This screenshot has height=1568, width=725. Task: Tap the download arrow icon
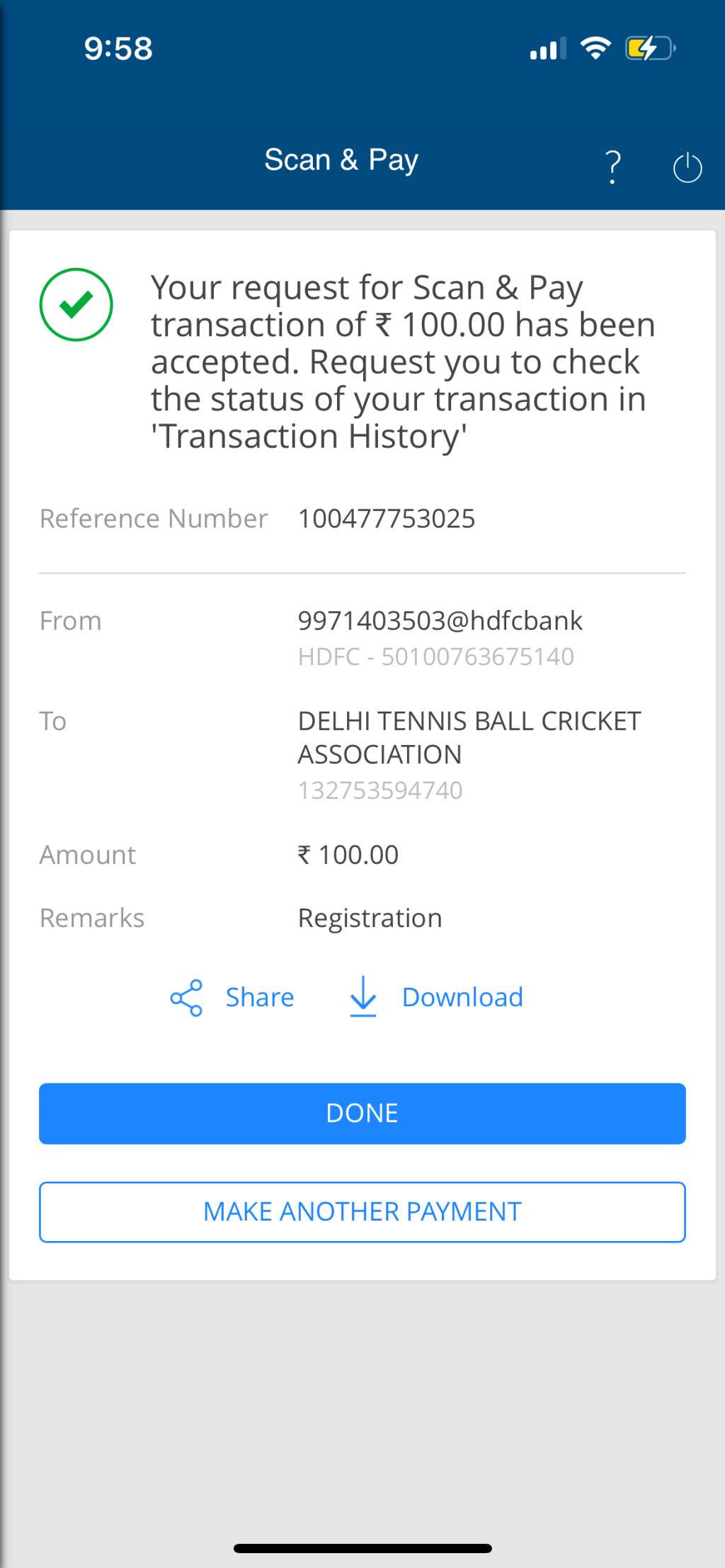coord(363,997)
